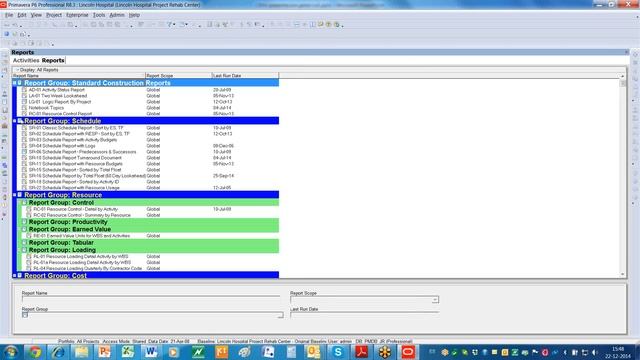
Task: Open the View menu
Action: pos(36,15)
